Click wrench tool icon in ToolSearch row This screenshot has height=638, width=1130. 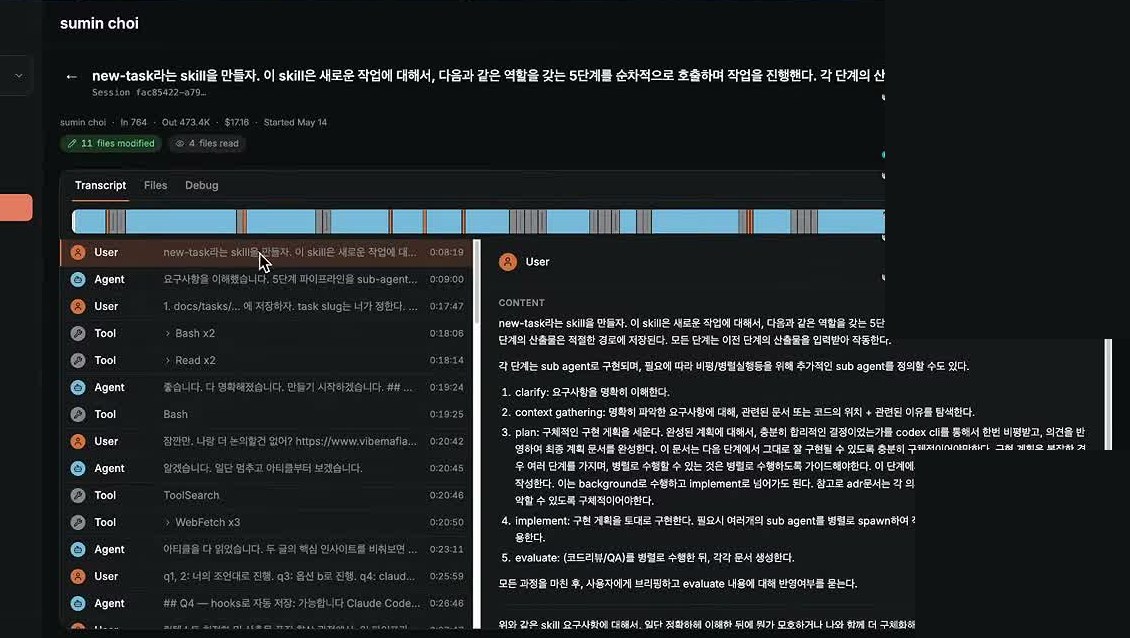pyautogui.click(x=78, y=495)
